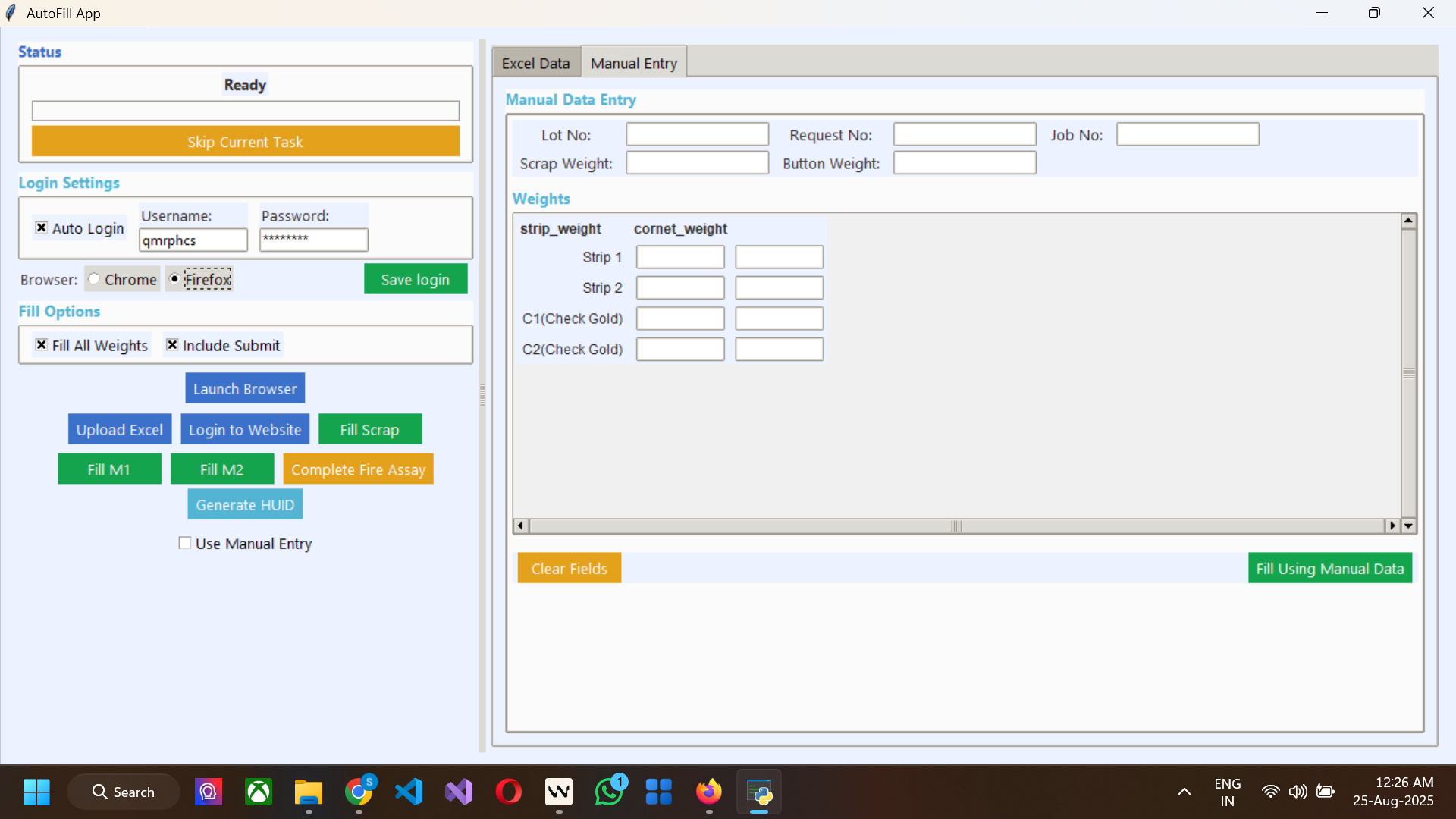The image size is (1456, 819).
Task: Open WhatsApp from the taskbar
Action: [x=609, y=791]
